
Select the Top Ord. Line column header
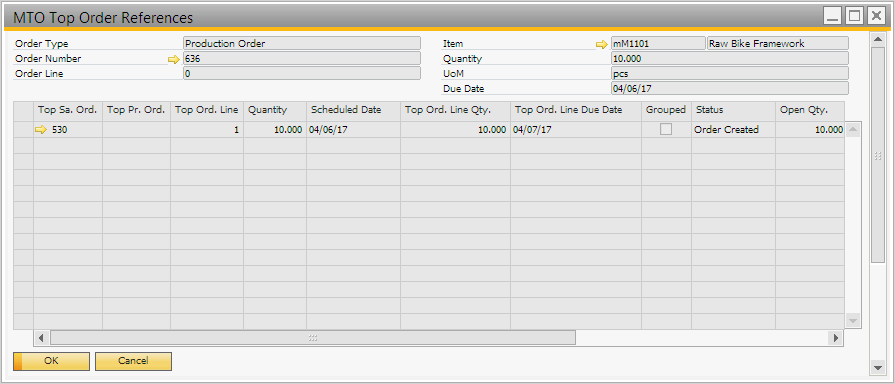[x=207, y=111]
